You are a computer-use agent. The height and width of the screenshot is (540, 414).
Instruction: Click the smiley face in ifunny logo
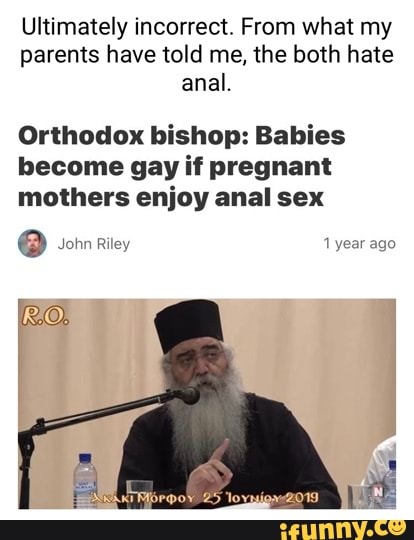tap(398, 529)
